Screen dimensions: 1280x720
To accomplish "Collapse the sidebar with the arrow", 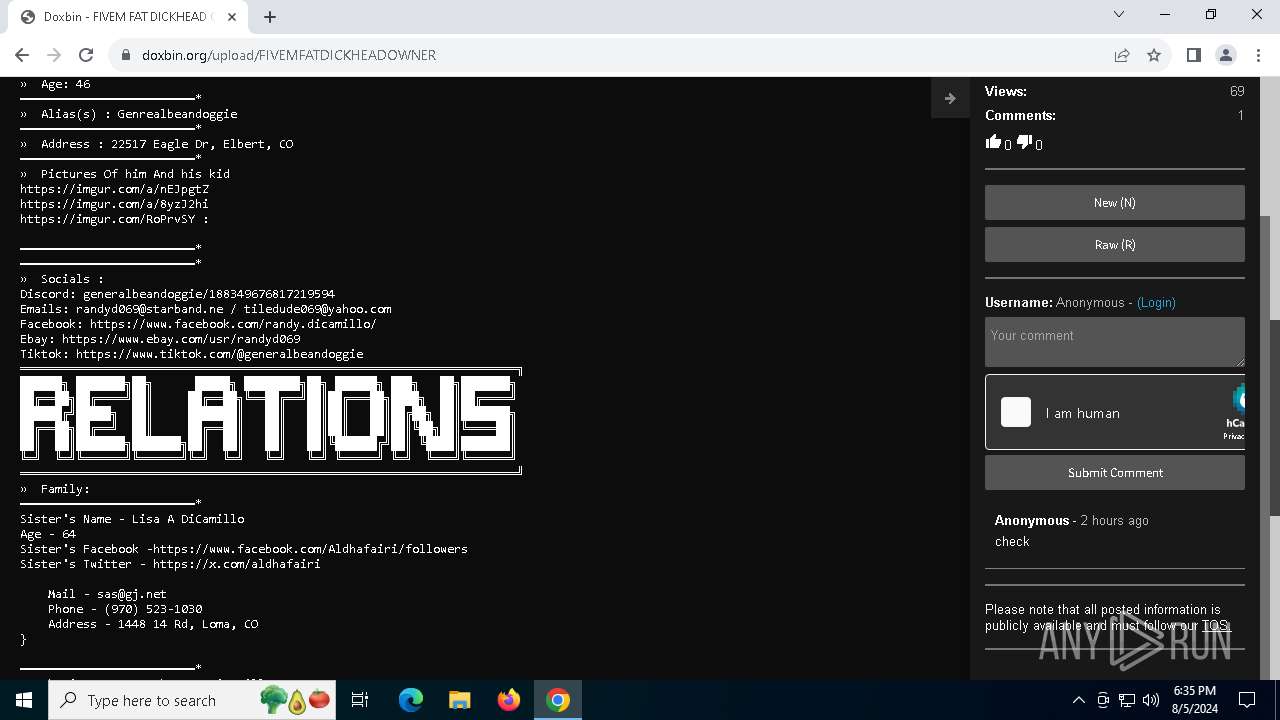I will (x=950, y=98).
